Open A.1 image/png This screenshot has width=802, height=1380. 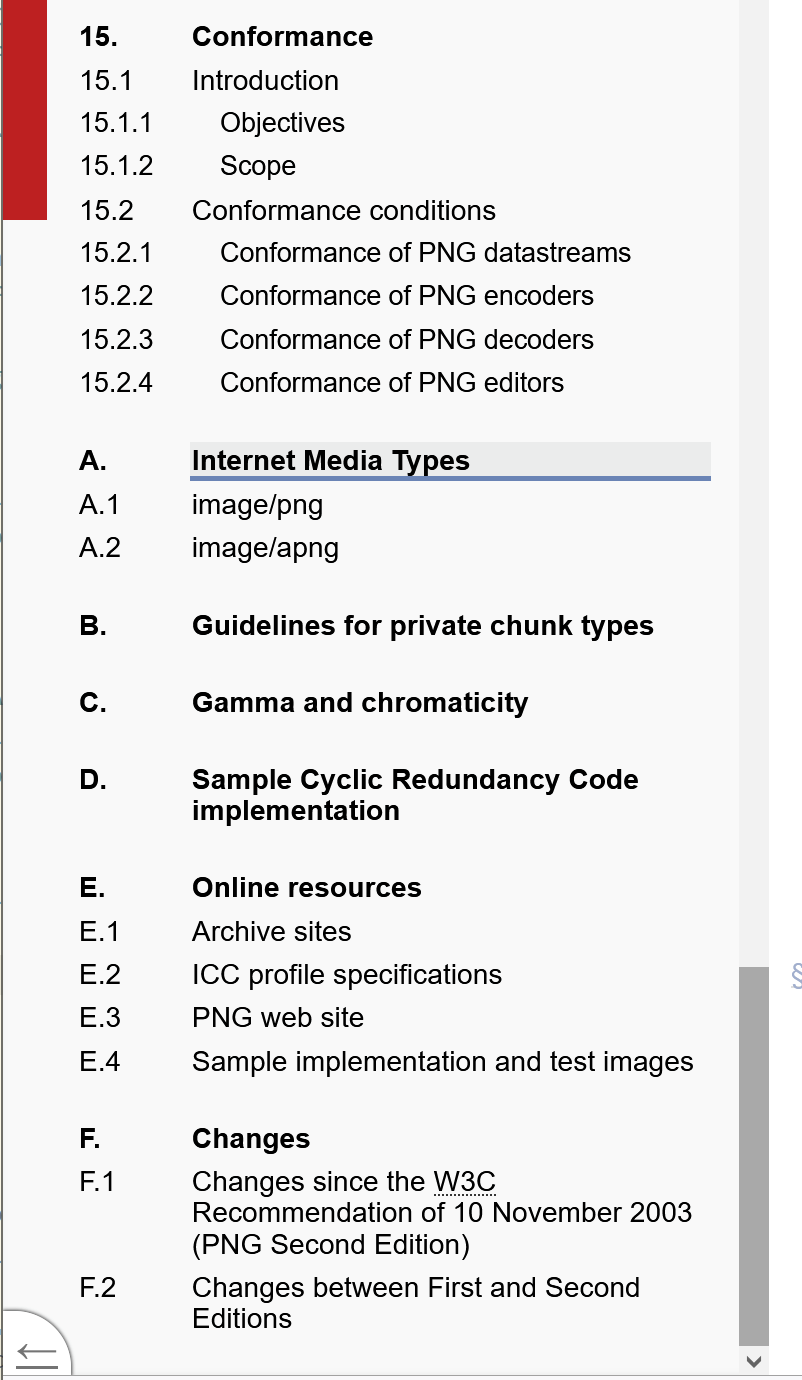coord(257,505)
